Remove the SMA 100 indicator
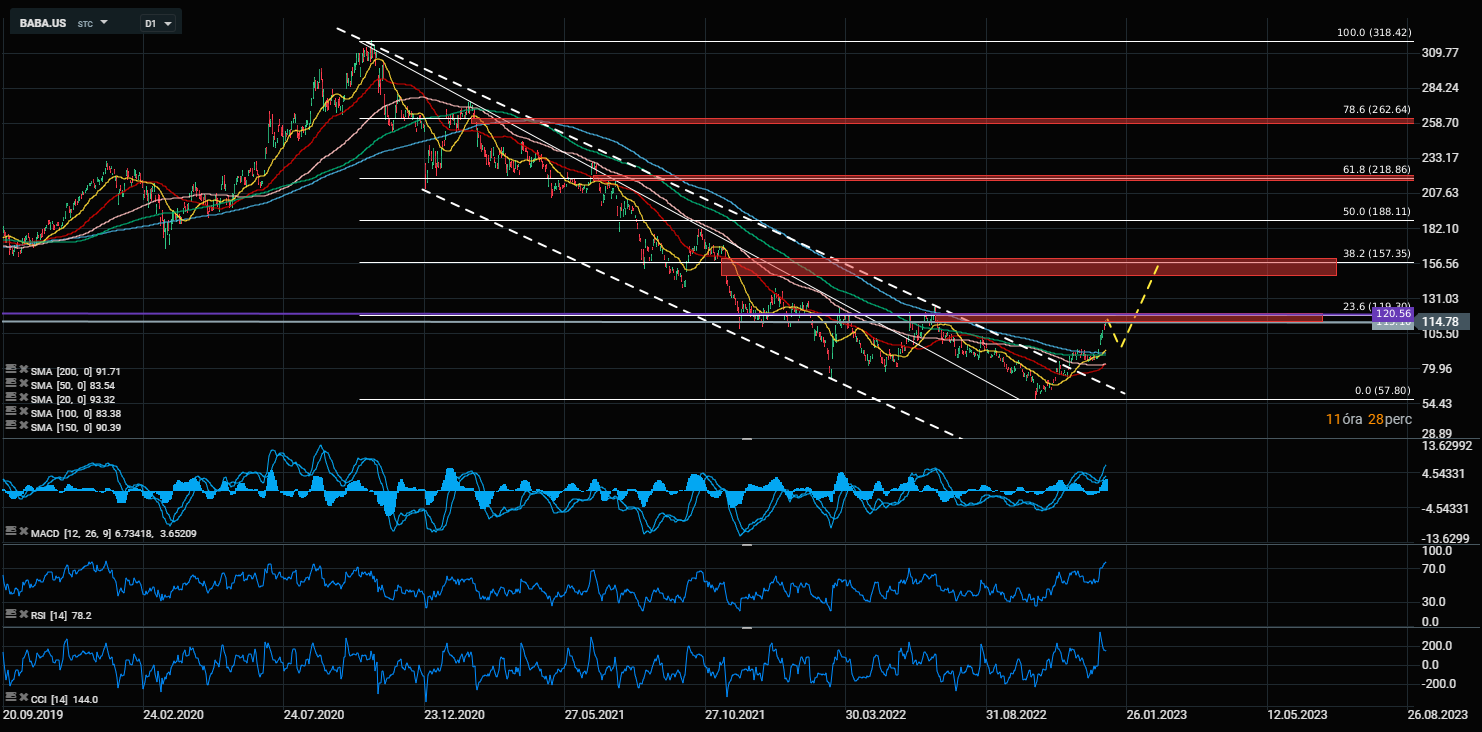Viewport: 1482px width, 732px height. pos(22,413)
